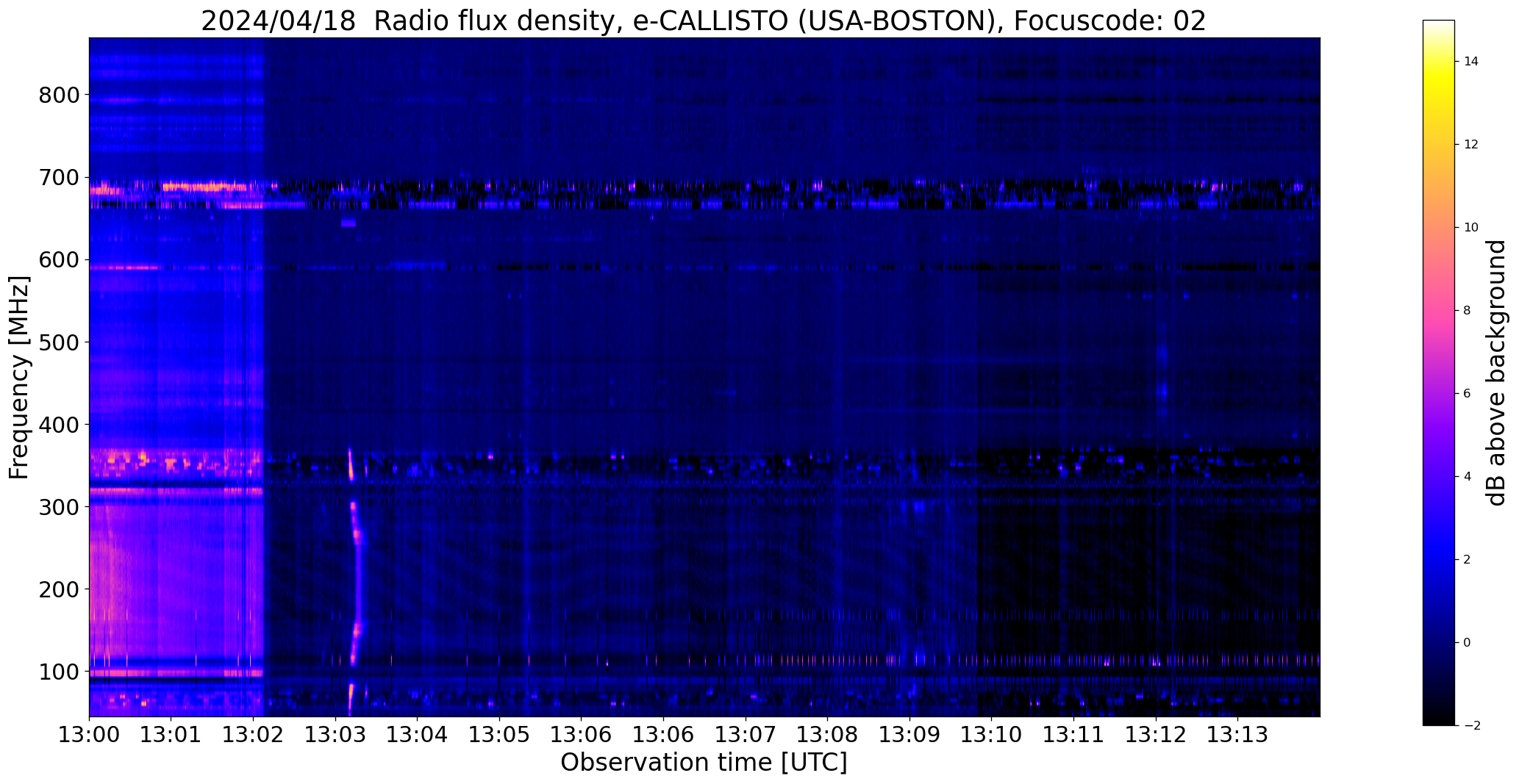Click the 300 frequency tick label
Image resolution: width=1519 pixels, height=784 pixels.
tap(58, 506)
